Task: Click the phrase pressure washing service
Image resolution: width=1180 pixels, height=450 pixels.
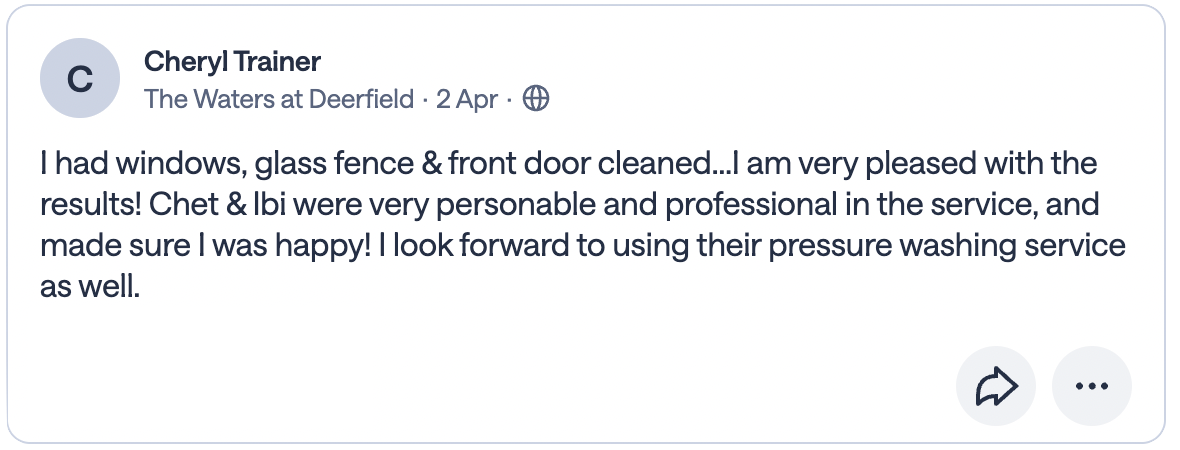Action: pos(947,246)
